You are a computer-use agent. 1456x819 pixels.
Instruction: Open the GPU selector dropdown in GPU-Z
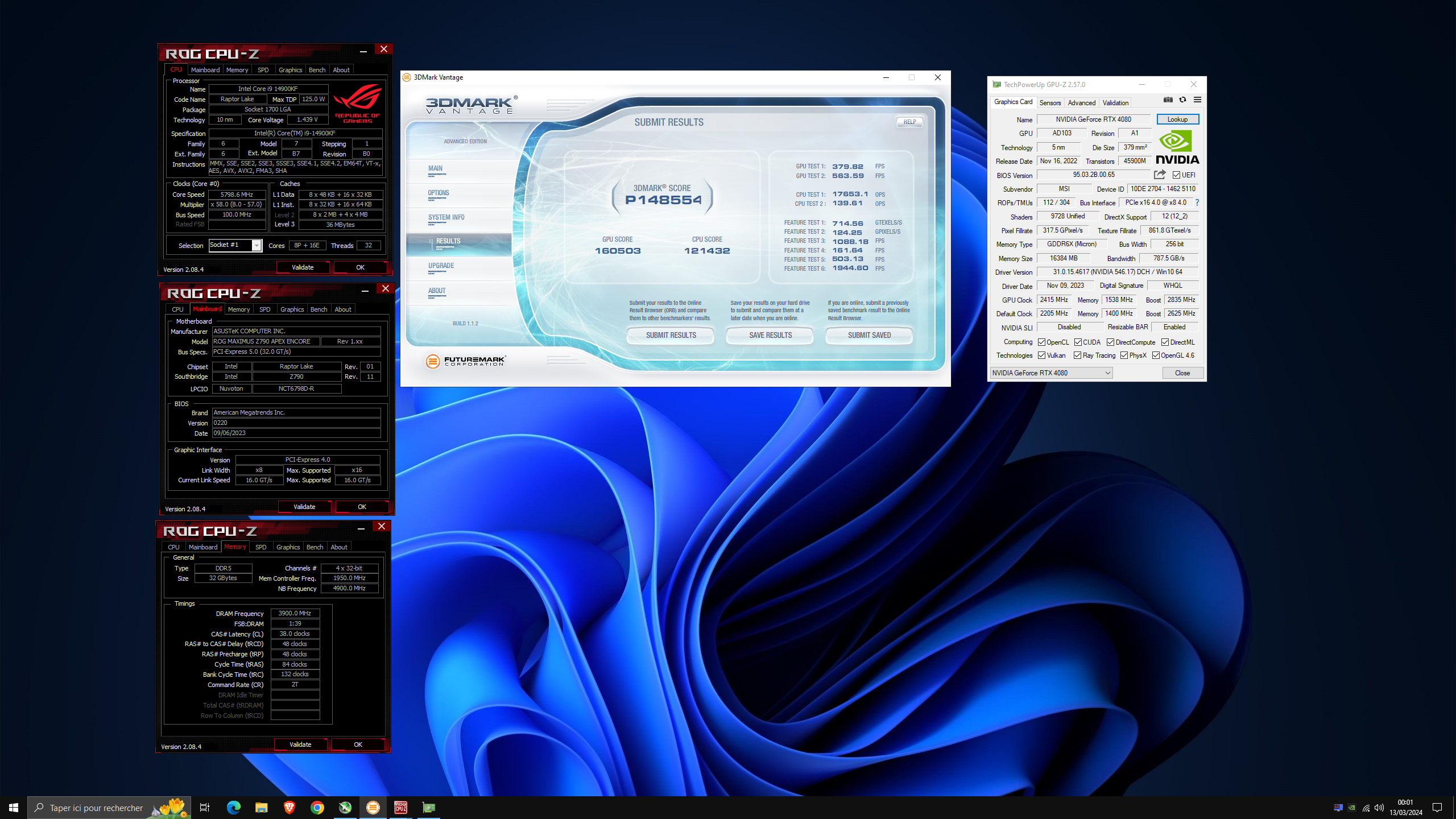coord(1051,373)
